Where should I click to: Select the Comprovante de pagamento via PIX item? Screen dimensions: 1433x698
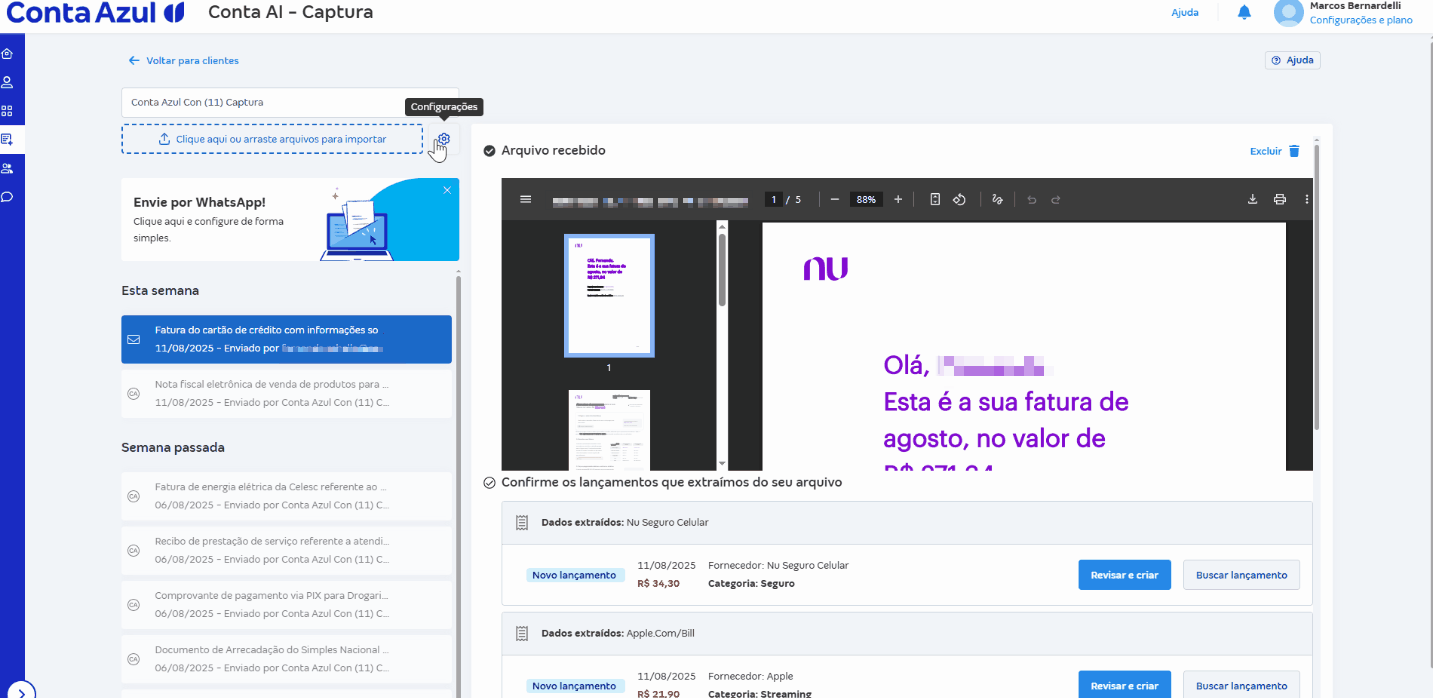pos(286,604)
